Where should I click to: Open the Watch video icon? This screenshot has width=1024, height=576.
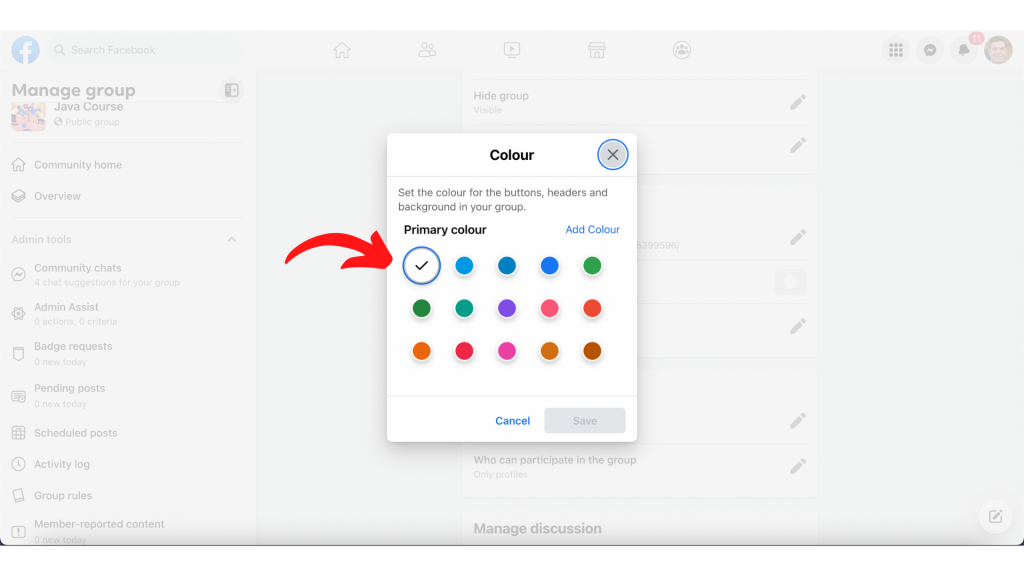pos(512,50)
